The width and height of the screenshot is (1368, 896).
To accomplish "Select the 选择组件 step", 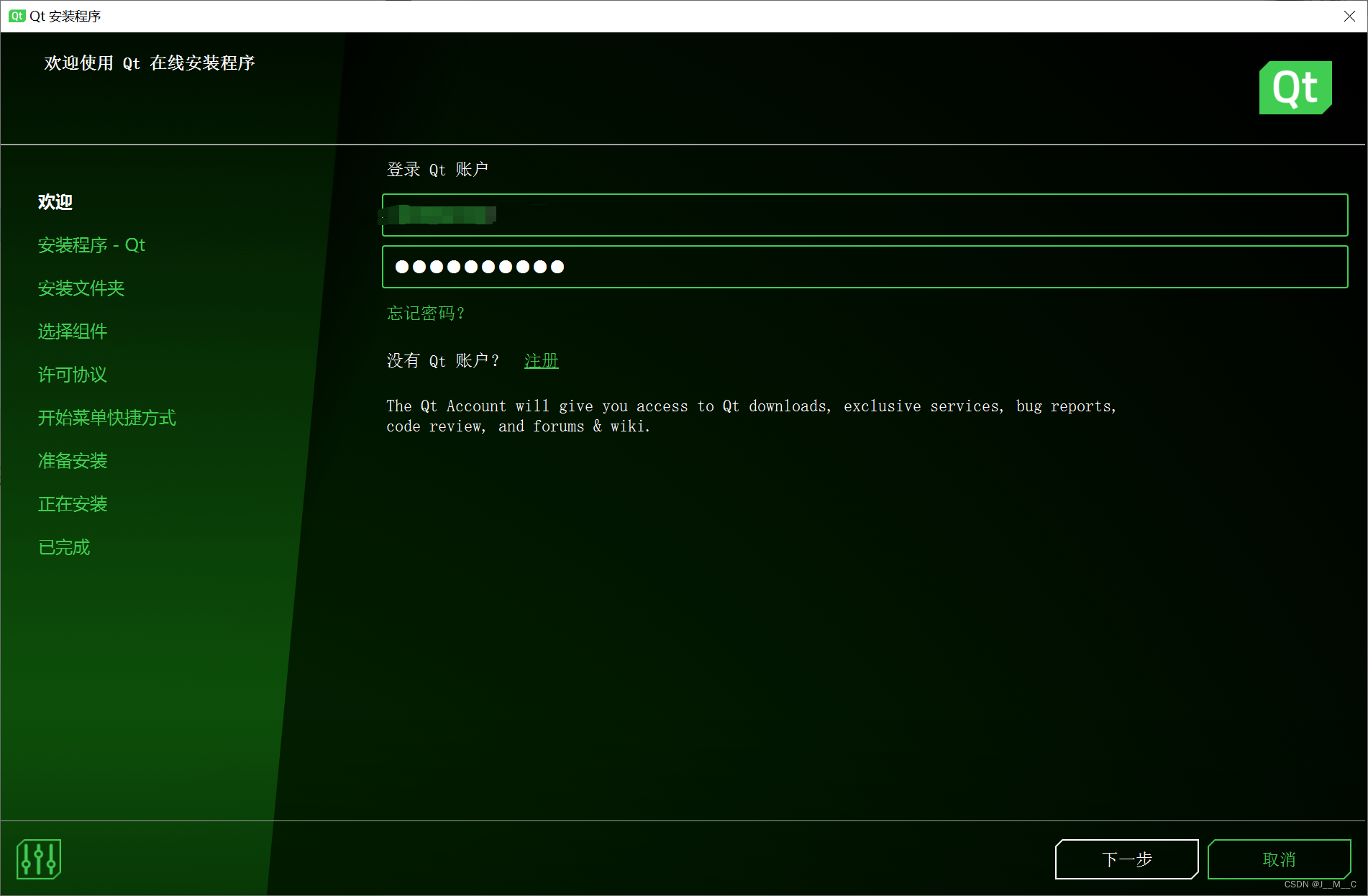I will coord(73,332).
